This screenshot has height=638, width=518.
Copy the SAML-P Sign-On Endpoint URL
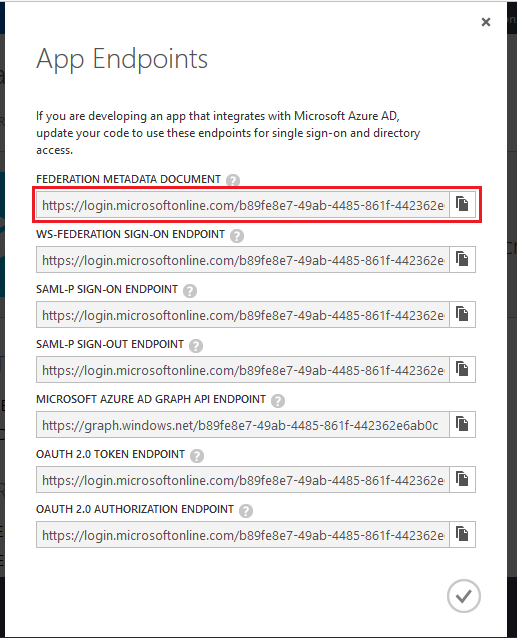point(463,314)
